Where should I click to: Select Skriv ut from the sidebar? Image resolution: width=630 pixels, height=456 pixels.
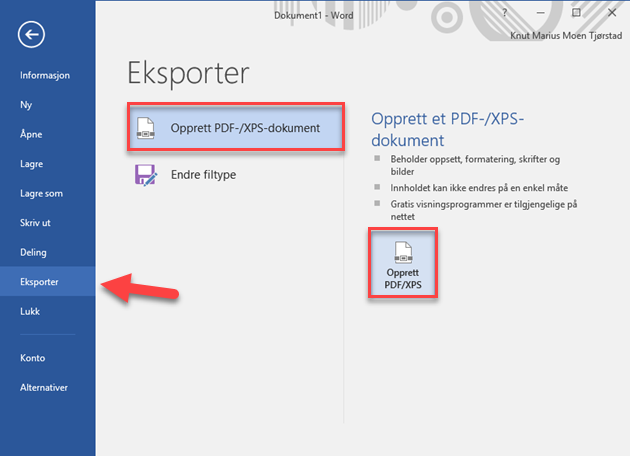click(36, 223)
